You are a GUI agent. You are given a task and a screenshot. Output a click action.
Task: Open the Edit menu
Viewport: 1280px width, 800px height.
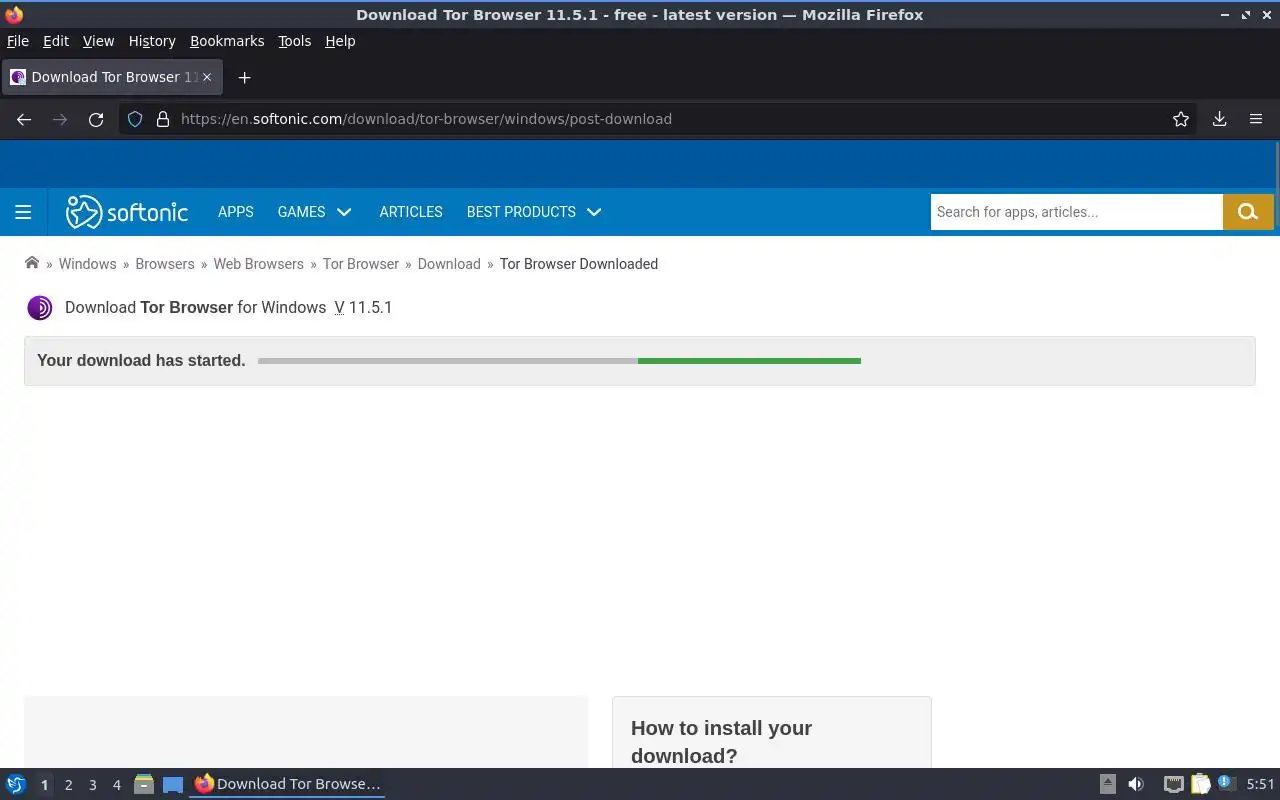click(56, 41)
